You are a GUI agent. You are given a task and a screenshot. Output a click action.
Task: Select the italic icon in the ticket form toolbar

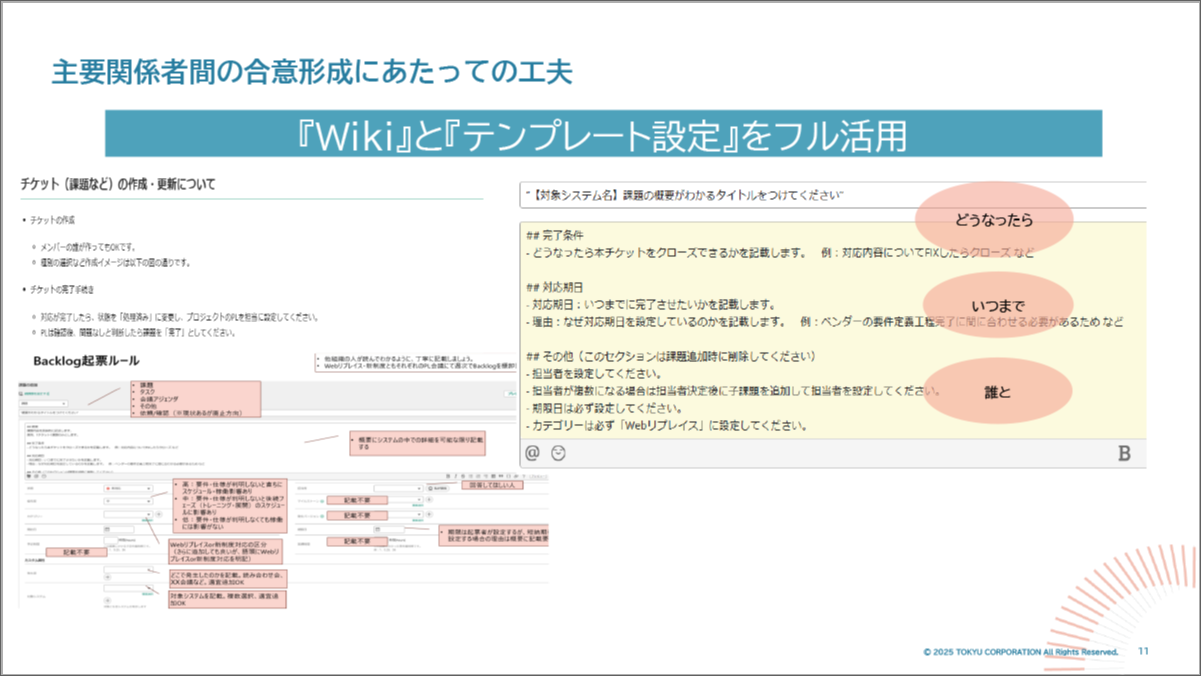[456, 475]
